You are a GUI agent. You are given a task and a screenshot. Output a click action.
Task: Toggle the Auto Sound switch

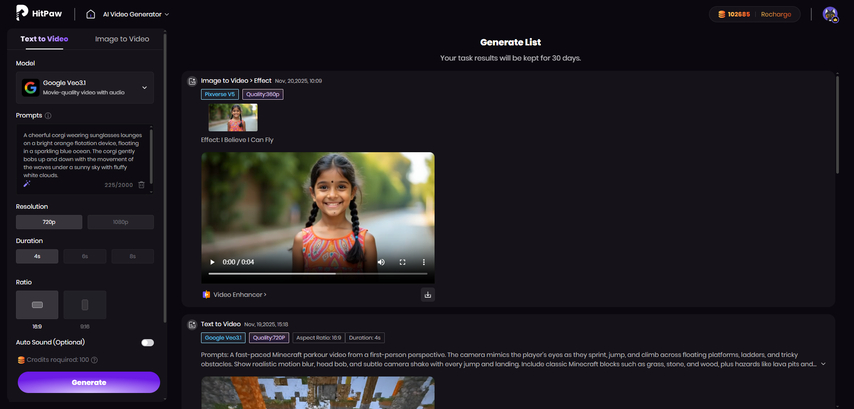coord(147,342)
